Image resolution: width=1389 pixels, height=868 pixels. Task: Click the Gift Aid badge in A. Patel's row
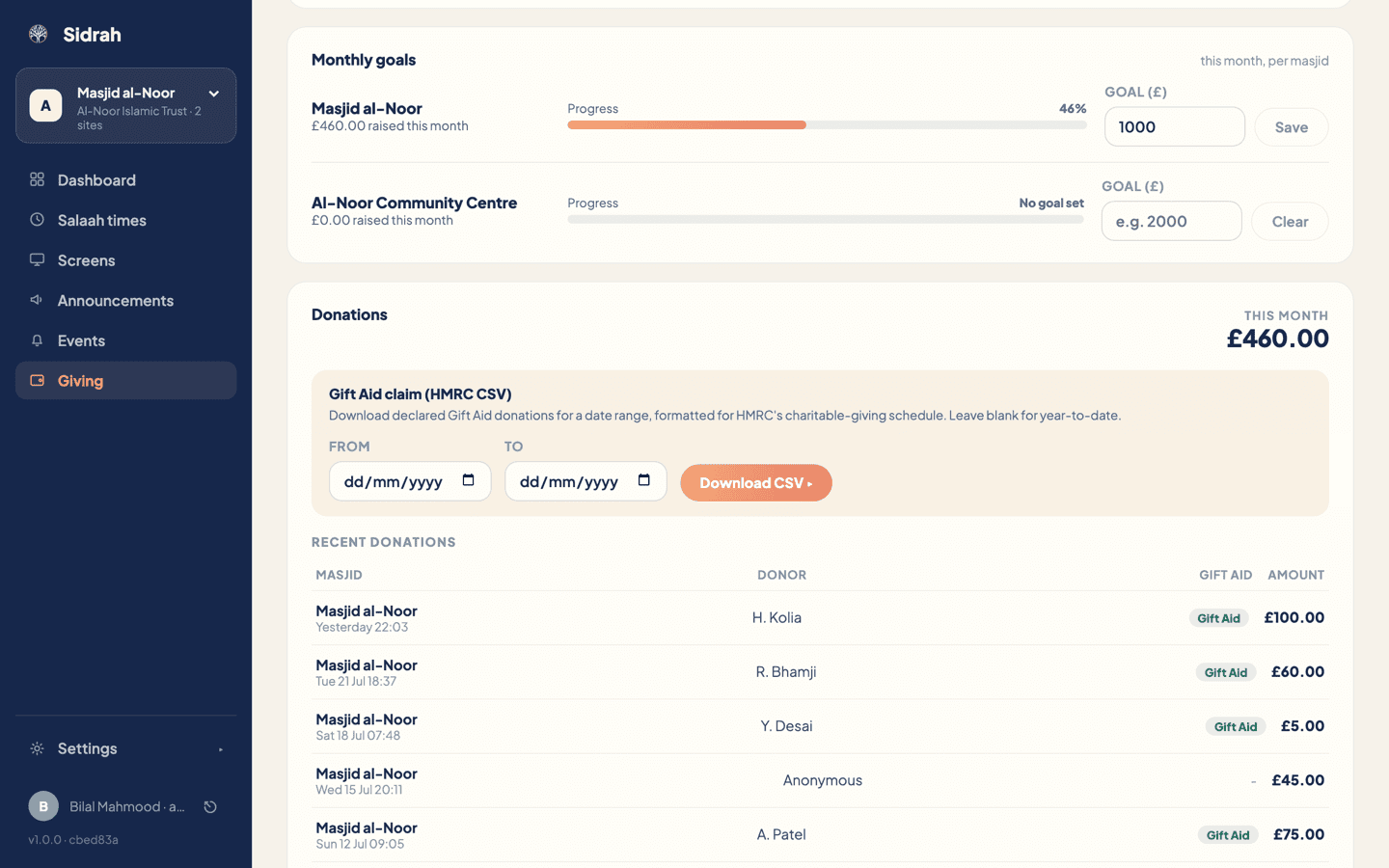point(1228,835)
